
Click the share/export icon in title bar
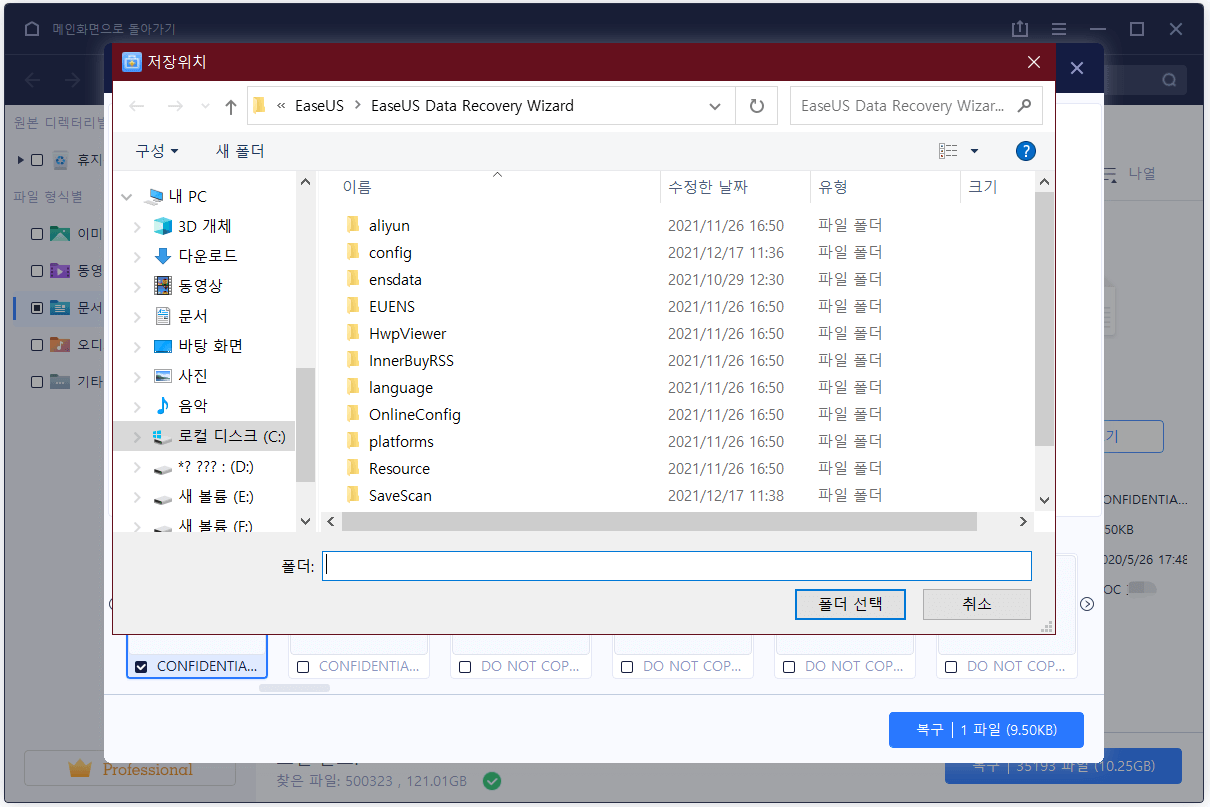(x=1019, y=29)
